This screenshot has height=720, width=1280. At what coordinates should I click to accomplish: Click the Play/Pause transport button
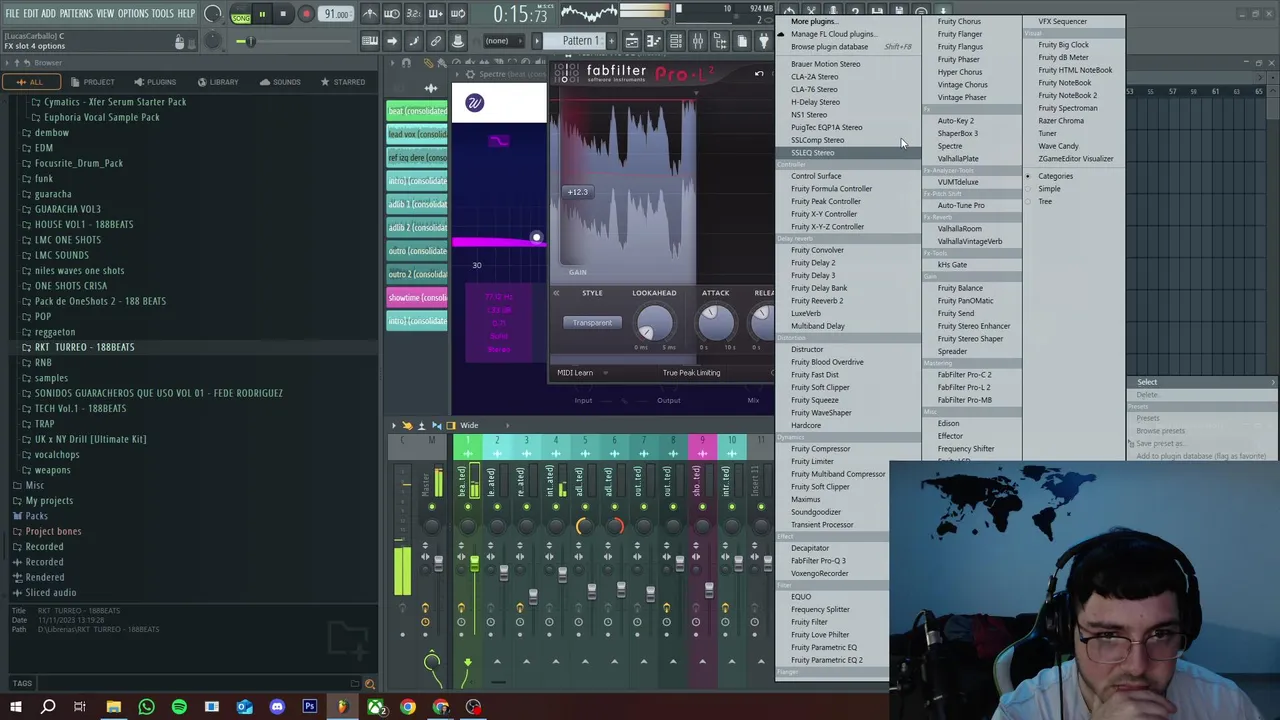[x=262, y=14]
